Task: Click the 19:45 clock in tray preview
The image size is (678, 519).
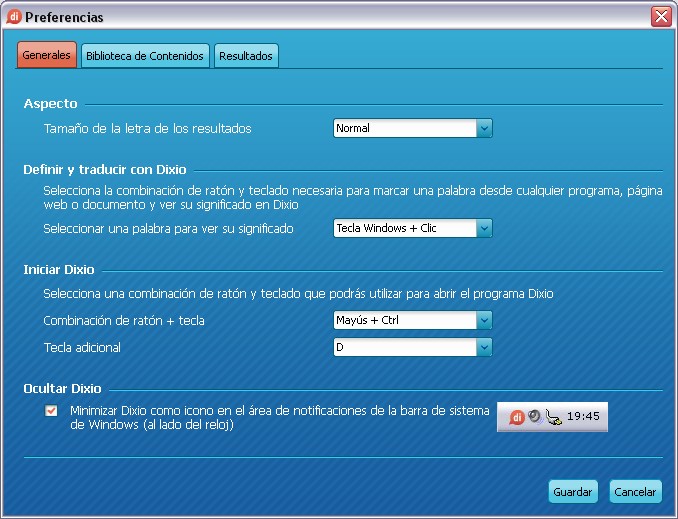Action: [583, 416]
